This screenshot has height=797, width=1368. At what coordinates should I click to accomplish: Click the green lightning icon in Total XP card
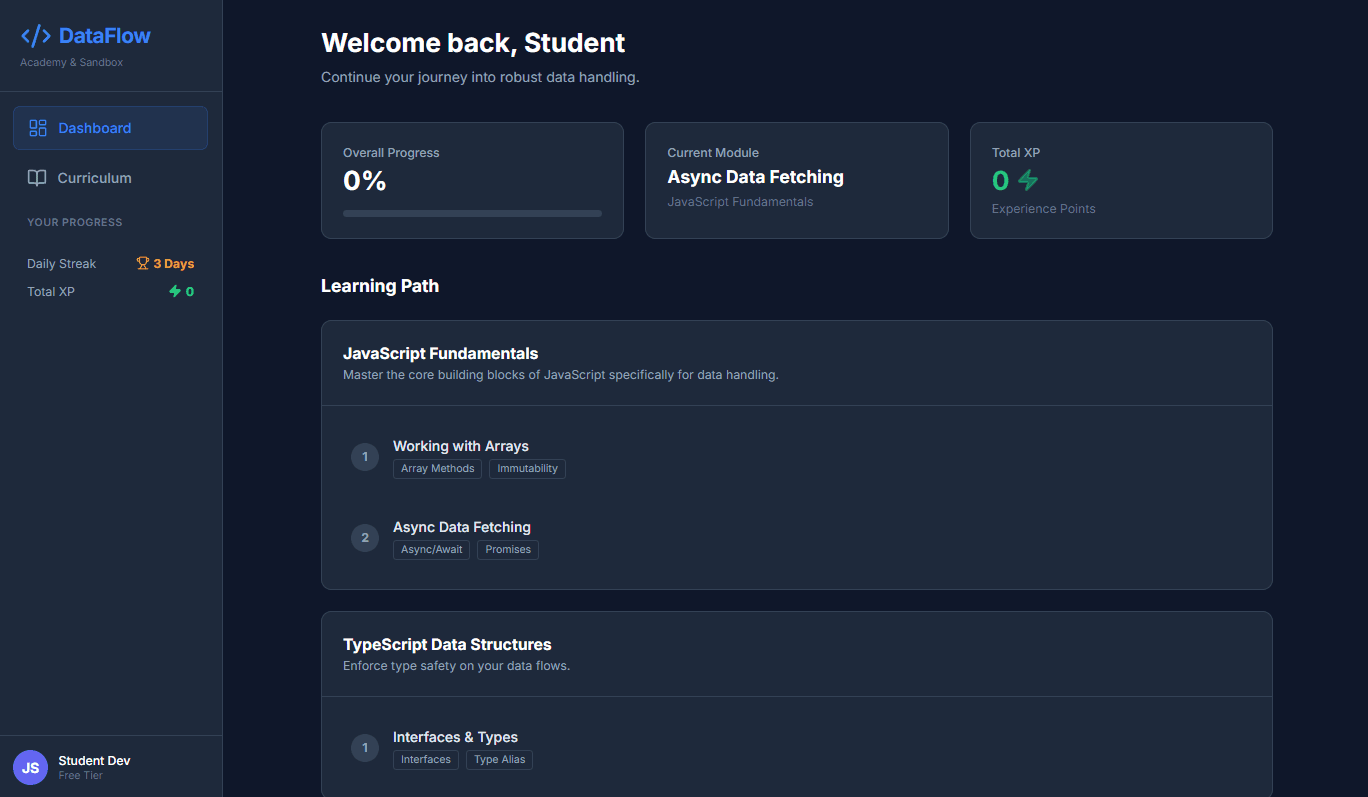tap(1026, 181)
